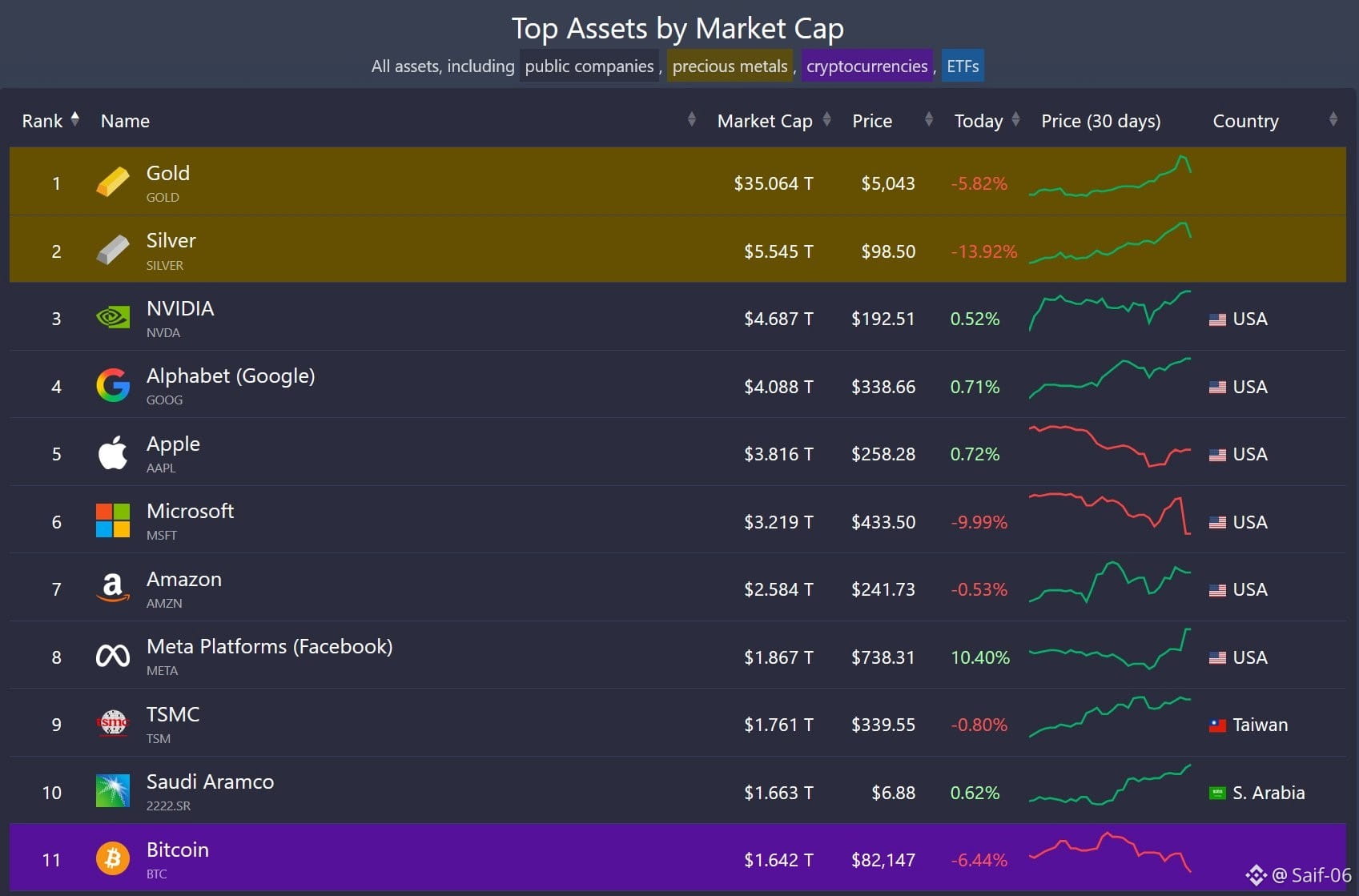
Task: Click the gold bar icon
Action: (112, 183)
